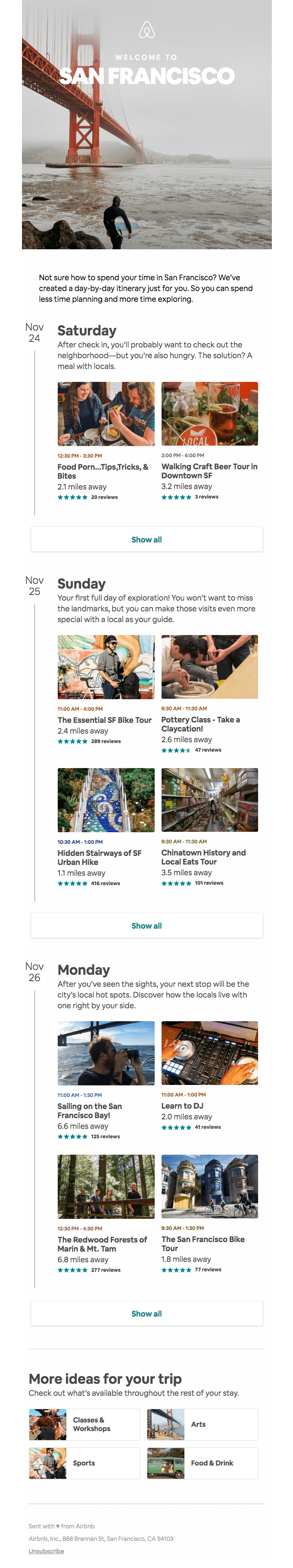Browse the Arts category

202,1424
